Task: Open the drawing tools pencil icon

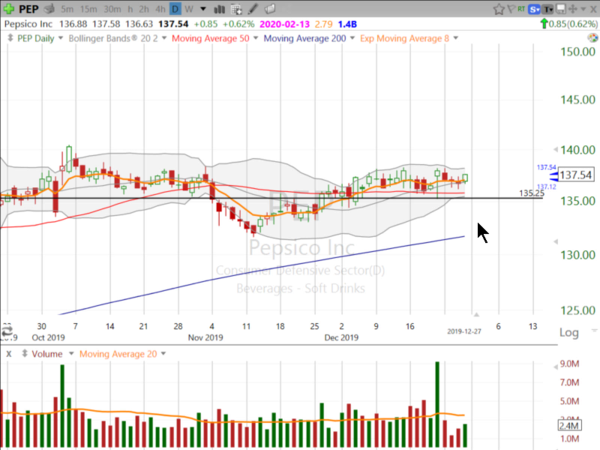Action: click(253, 9)
